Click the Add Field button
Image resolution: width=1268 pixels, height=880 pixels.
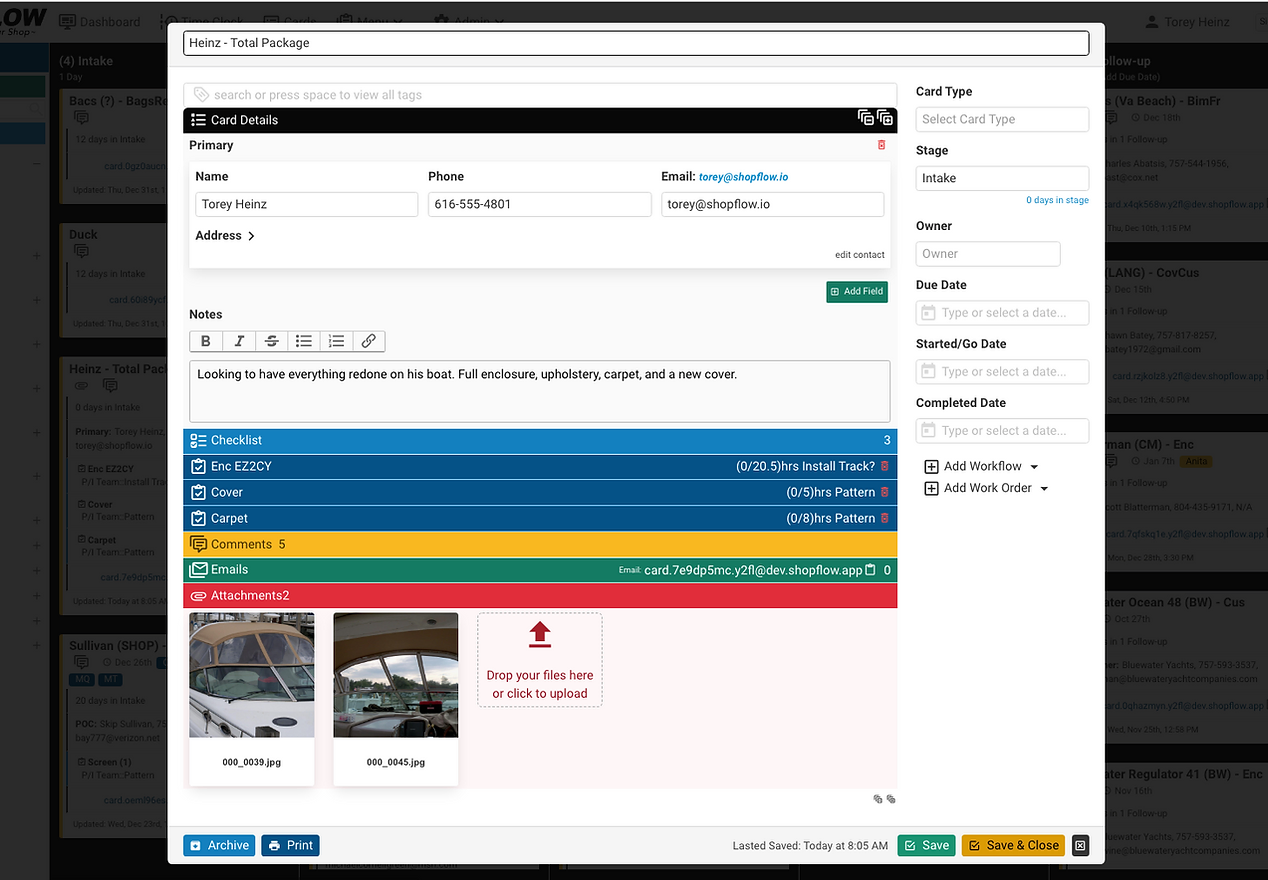857,291
